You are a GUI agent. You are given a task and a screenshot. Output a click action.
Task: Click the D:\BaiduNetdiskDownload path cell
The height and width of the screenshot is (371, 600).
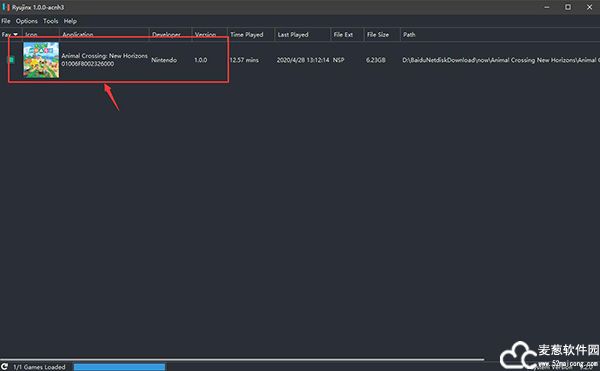point(501,60)
